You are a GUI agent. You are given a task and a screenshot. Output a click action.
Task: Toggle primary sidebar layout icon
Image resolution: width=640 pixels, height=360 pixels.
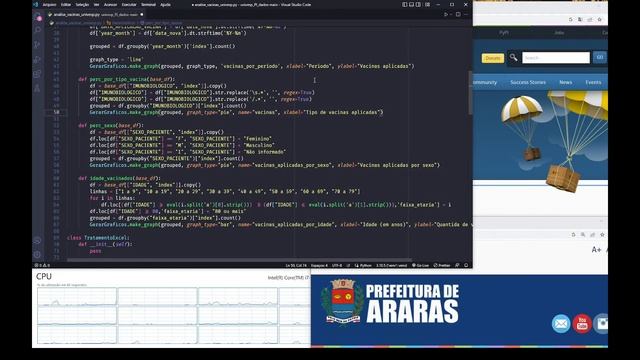pyautogui.click(x=404, y=4)
